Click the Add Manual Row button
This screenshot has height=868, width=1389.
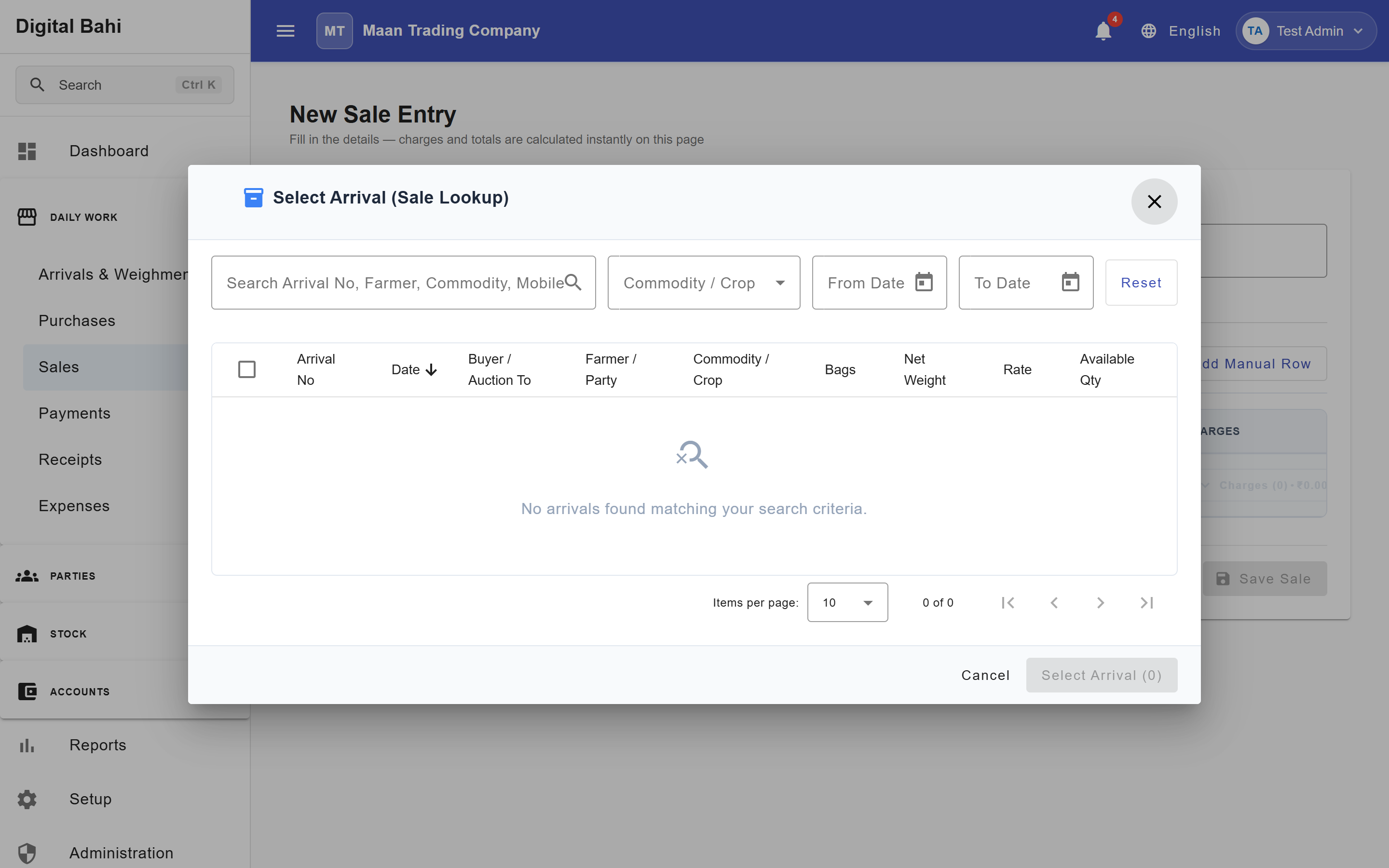point(1264,364)
